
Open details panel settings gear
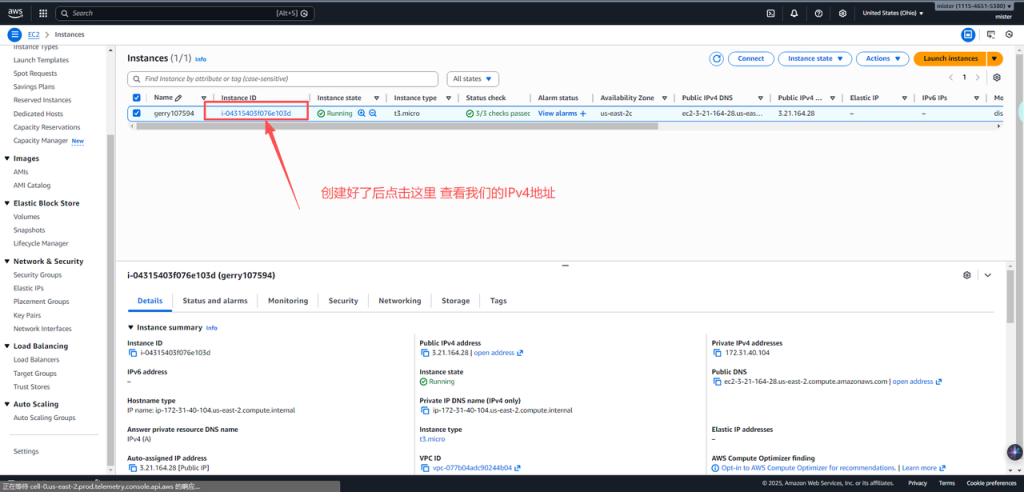pos(967,275)
